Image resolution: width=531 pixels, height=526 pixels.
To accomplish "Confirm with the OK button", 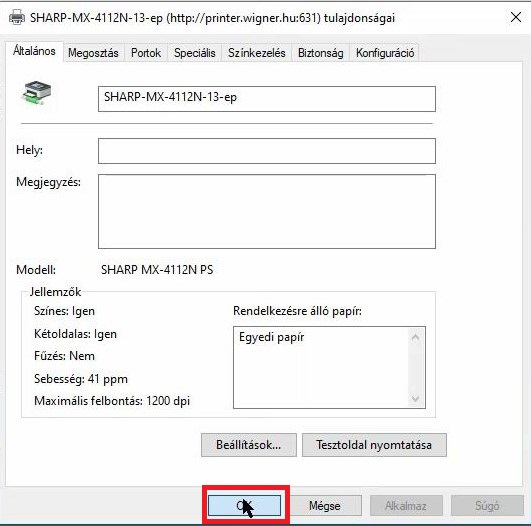I will point(245,506).
